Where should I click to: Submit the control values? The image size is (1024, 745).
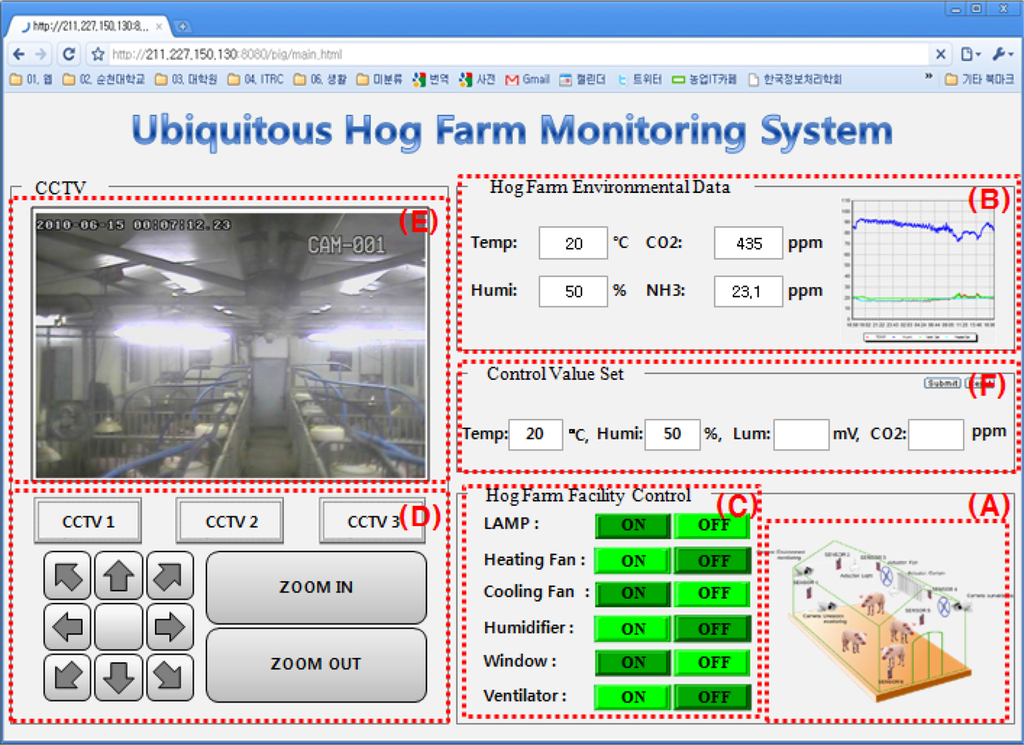click(x=941, y=383)
